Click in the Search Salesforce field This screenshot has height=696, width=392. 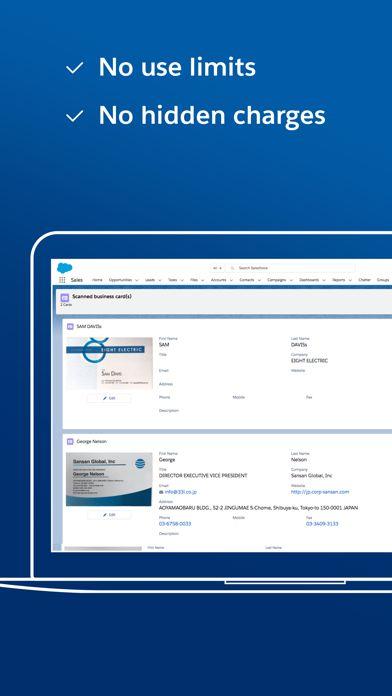click(x=291, y=268)
